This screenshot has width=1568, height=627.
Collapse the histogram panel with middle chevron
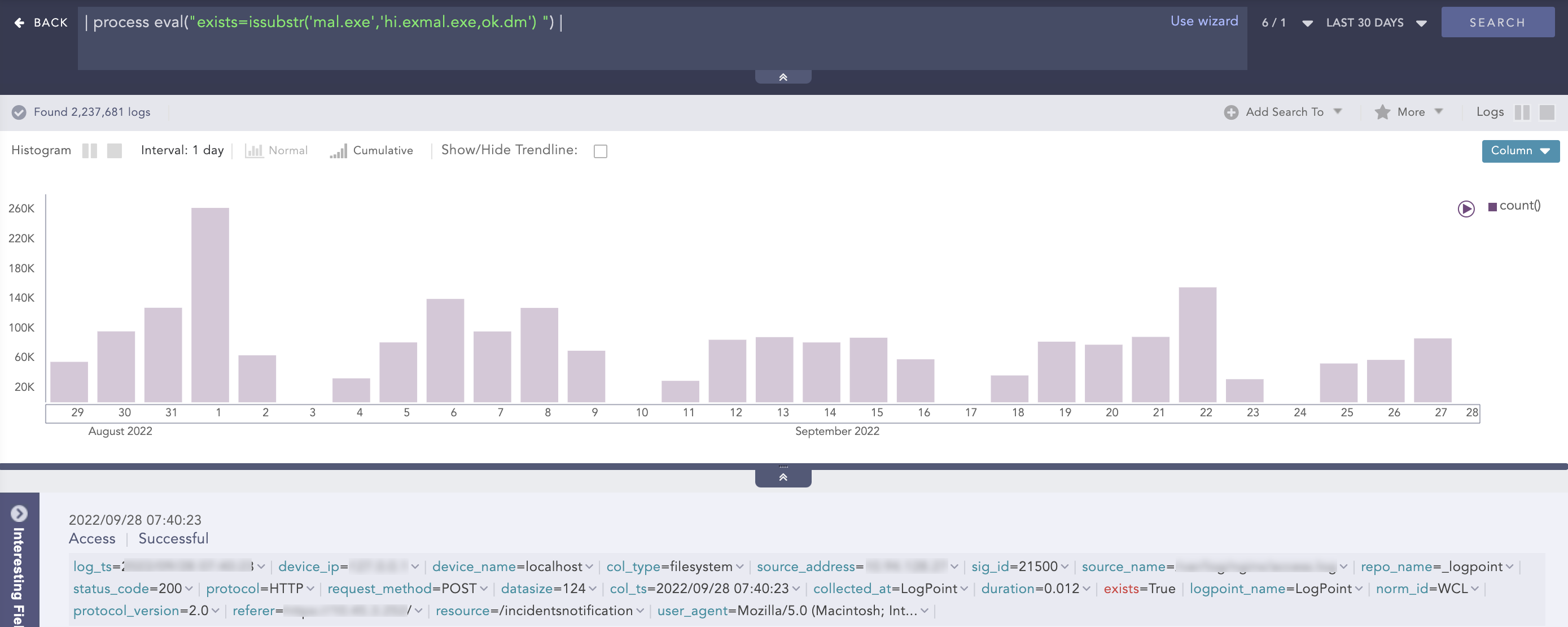pyautogui.click(x=783, y=477)
